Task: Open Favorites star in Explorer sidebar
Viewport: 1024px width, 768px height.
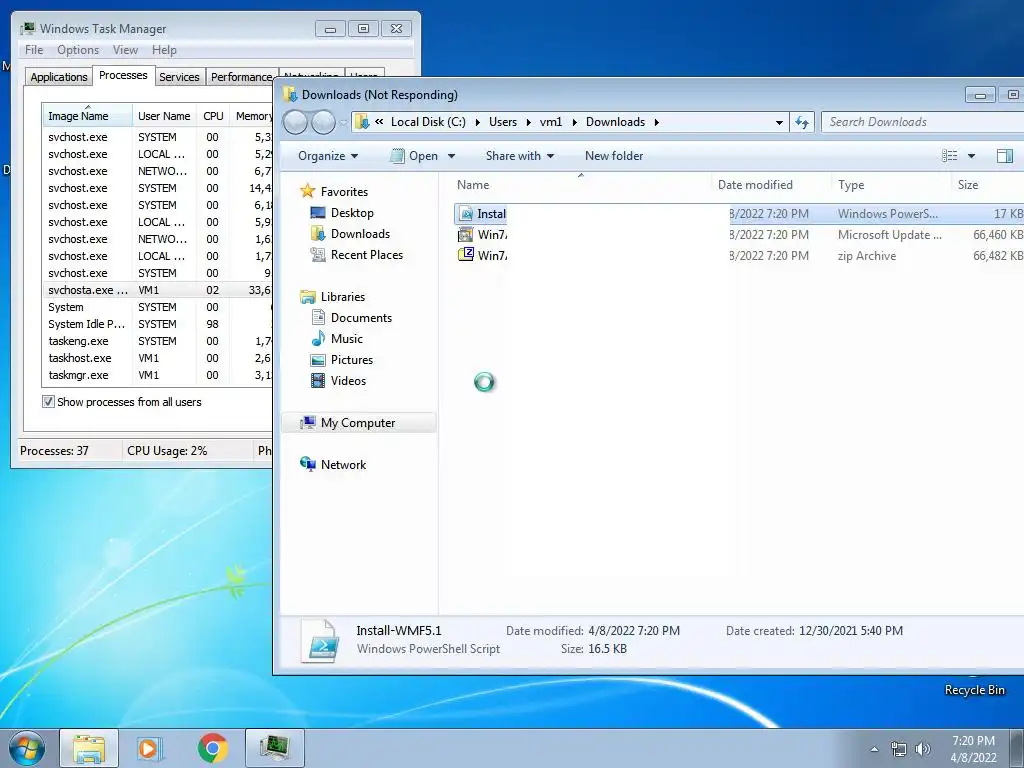Action: click(308, 191)
